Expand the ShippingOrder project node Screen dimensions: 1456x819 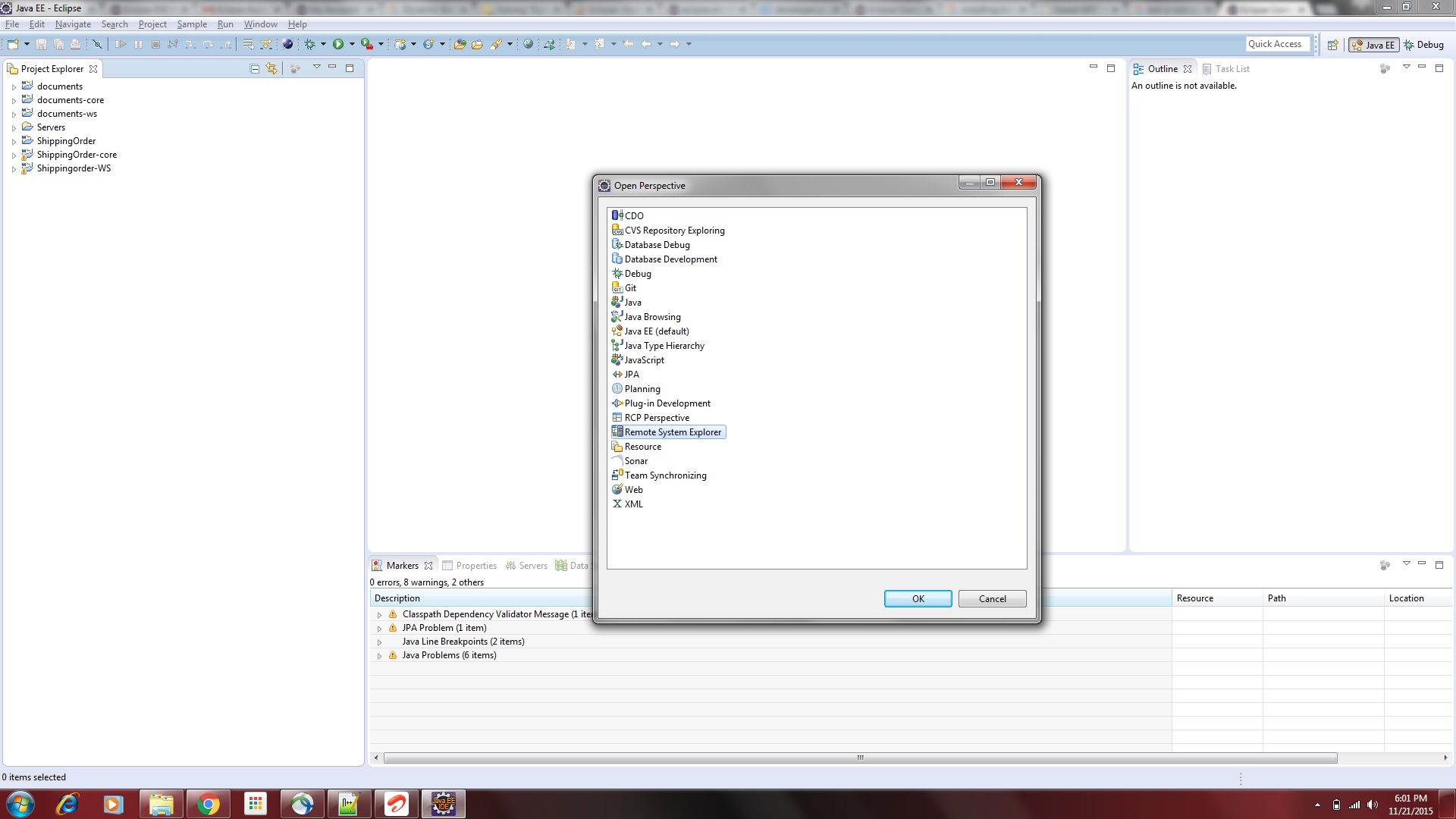pyautogui.click(x=14, y=142)
